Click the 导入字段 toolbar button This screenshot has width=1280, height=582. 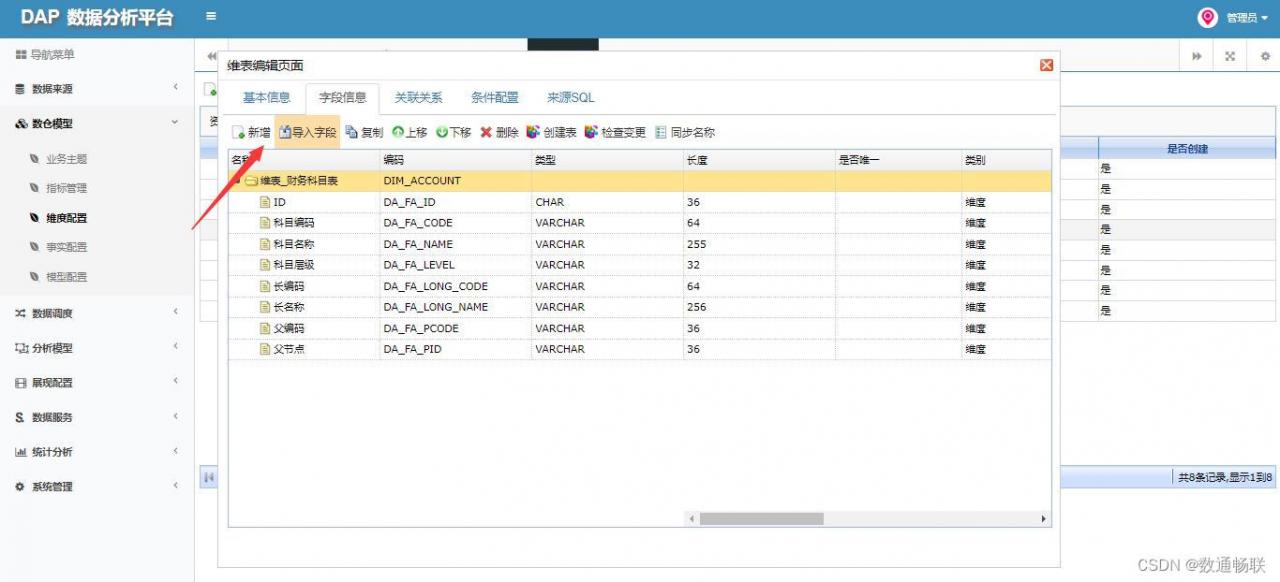pyautogui.click(x=308, y=132)
